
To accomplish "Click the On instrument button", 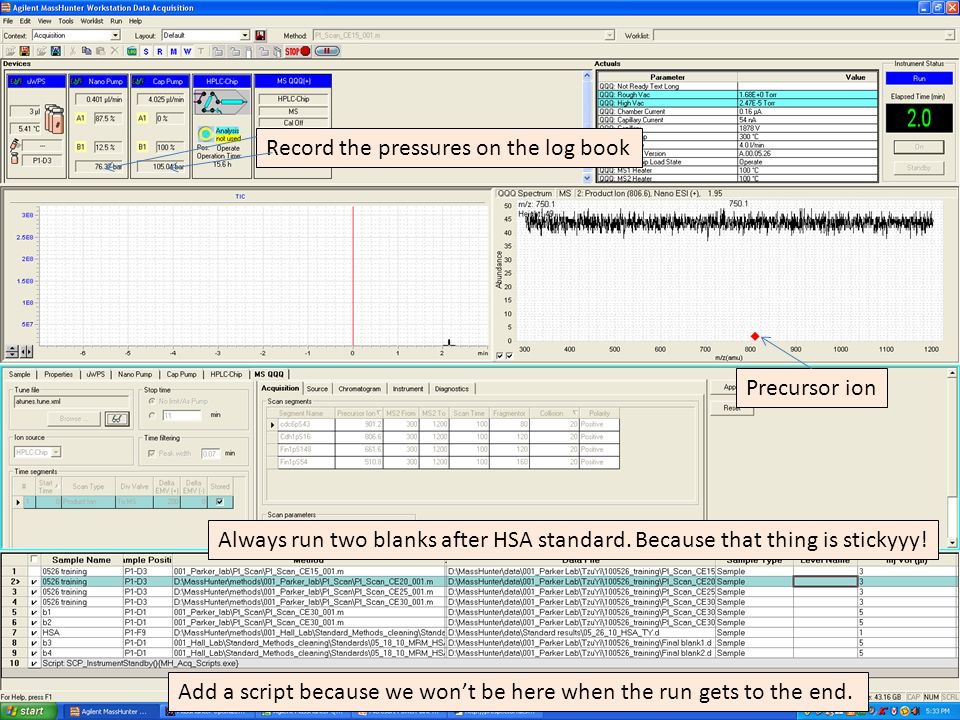I will click(x=919, y=147).
